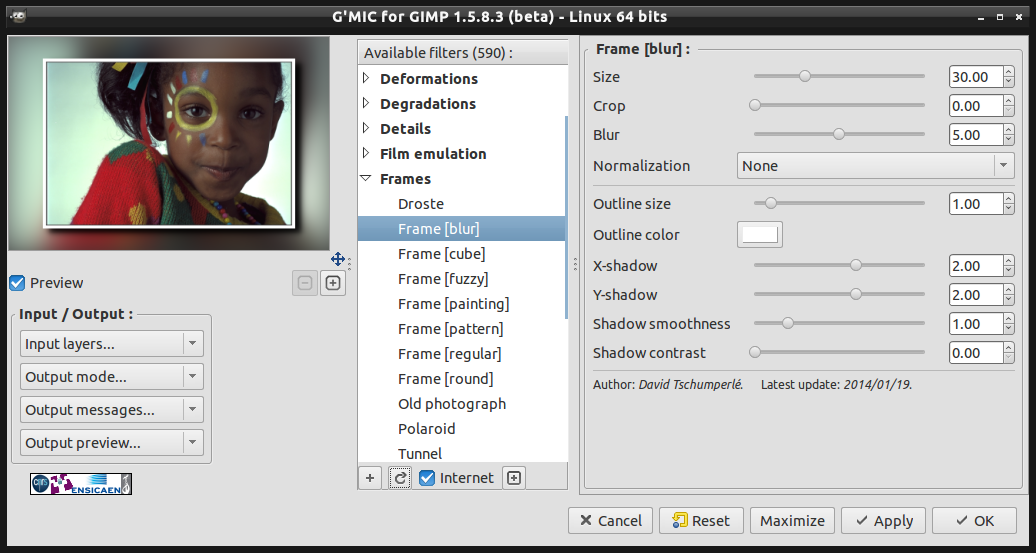Click the Shadow smoothness value field
Image resolution: width=1036 pixels, height=553 pixels.
point(976,324)
